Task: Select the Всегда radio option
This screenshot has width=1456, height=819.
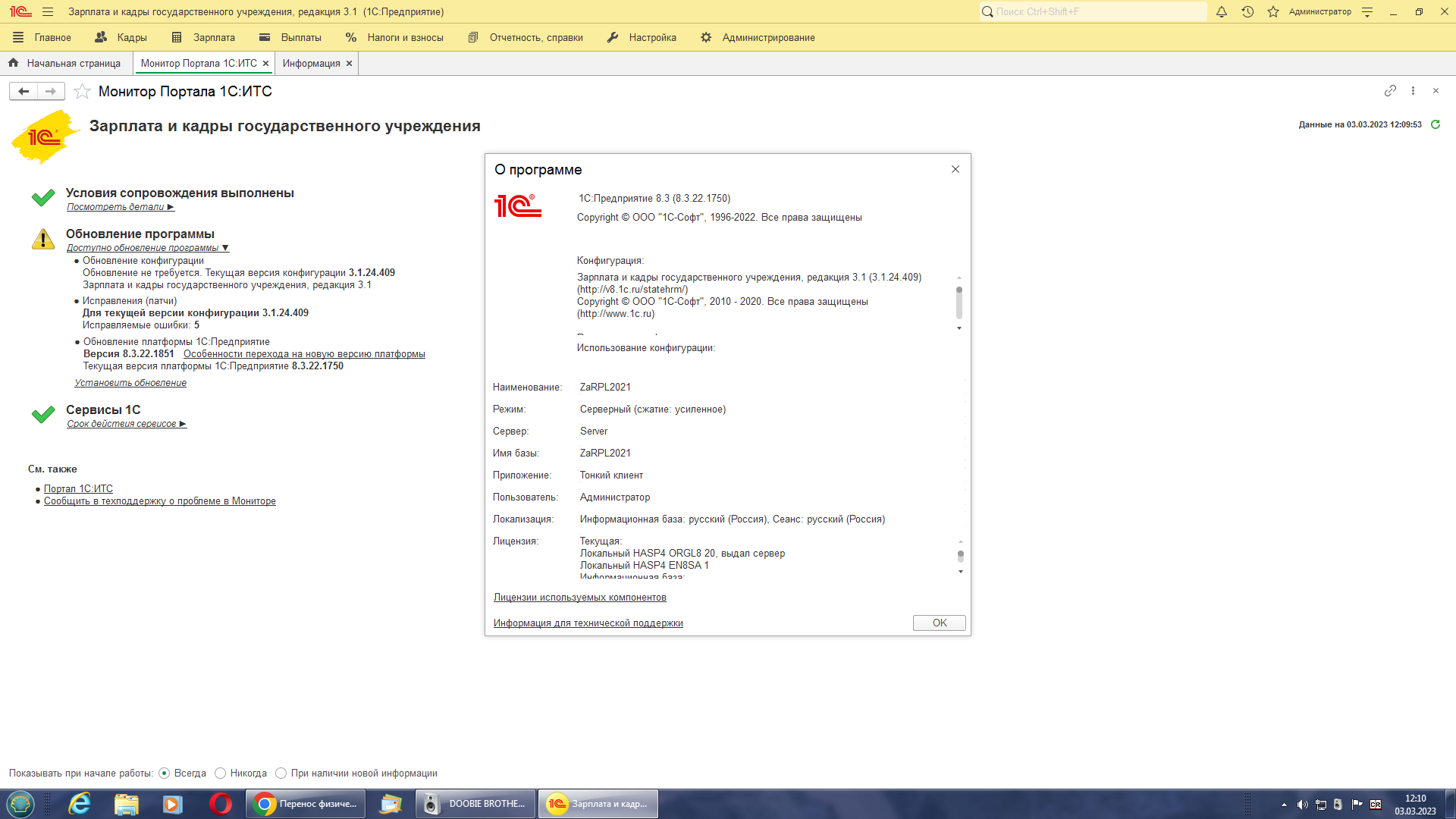Action: pos(164,773)
